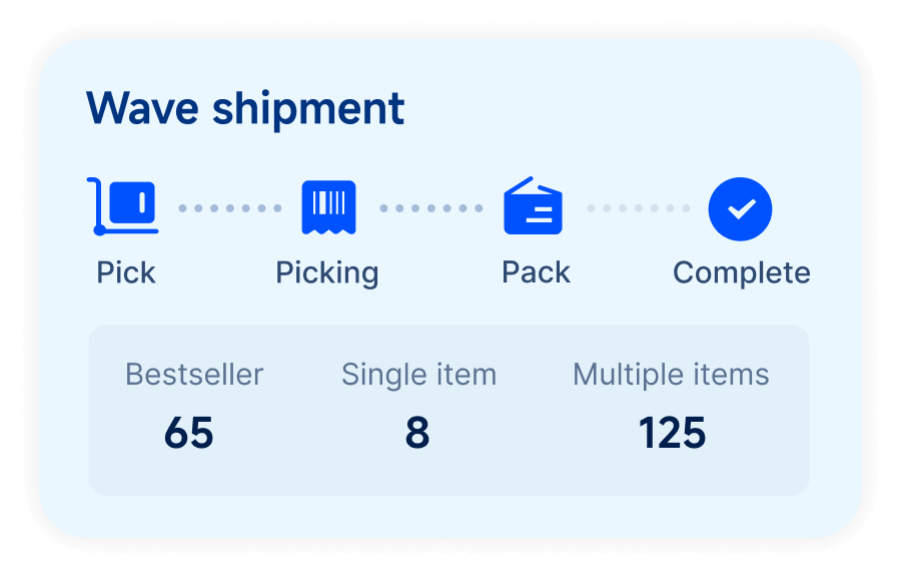Select the Multiple items count 125
This screenshot has width=900, height=576.
[672, 433]
